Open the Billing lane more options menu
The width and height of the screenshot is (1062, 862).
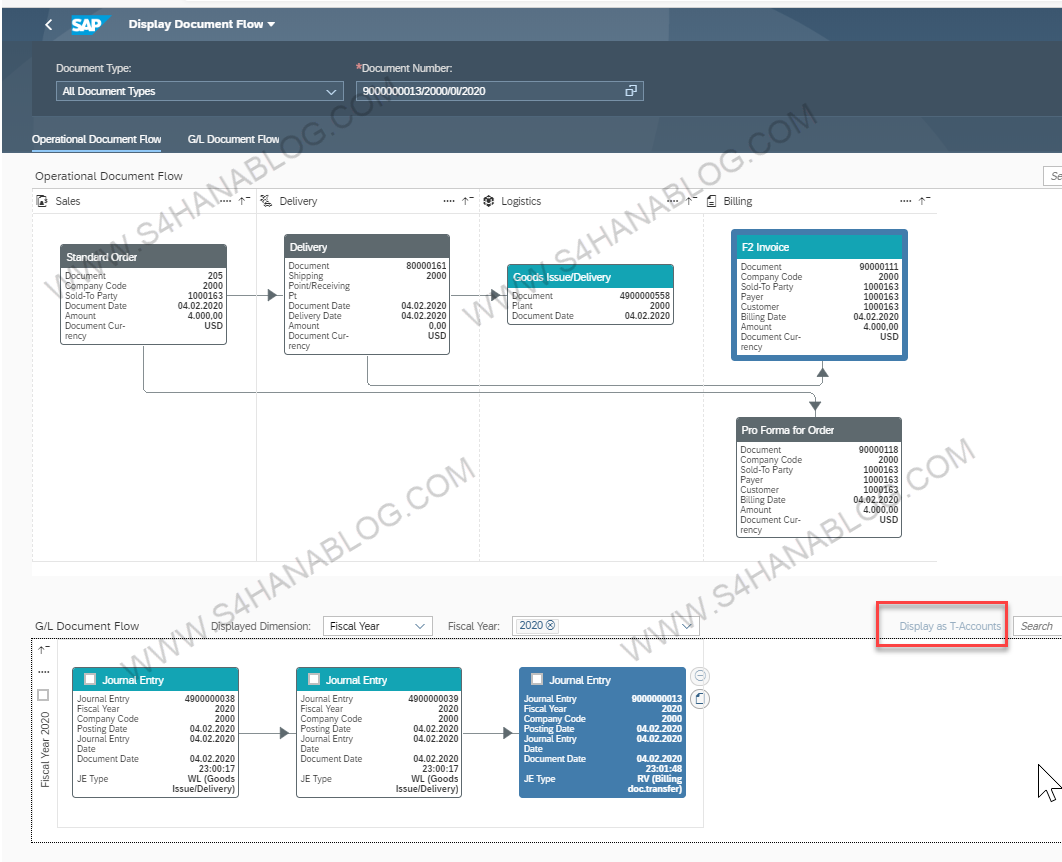coord(906,201)
